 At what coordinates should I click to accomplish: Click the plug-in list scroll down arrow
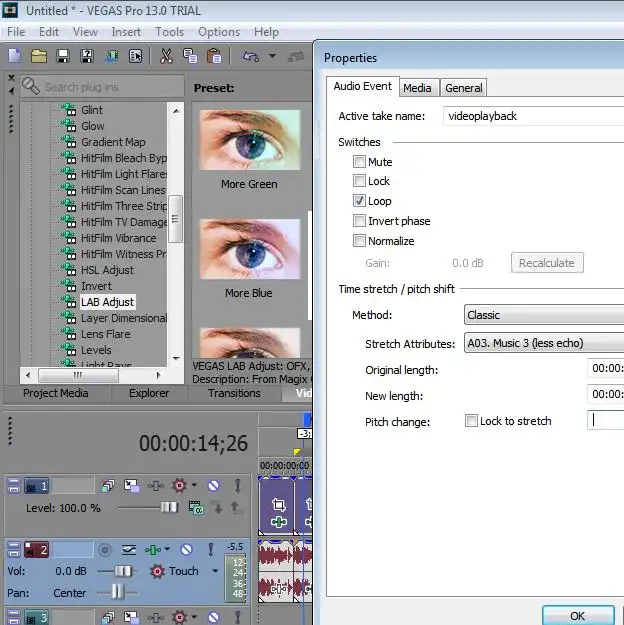point(176,358)
